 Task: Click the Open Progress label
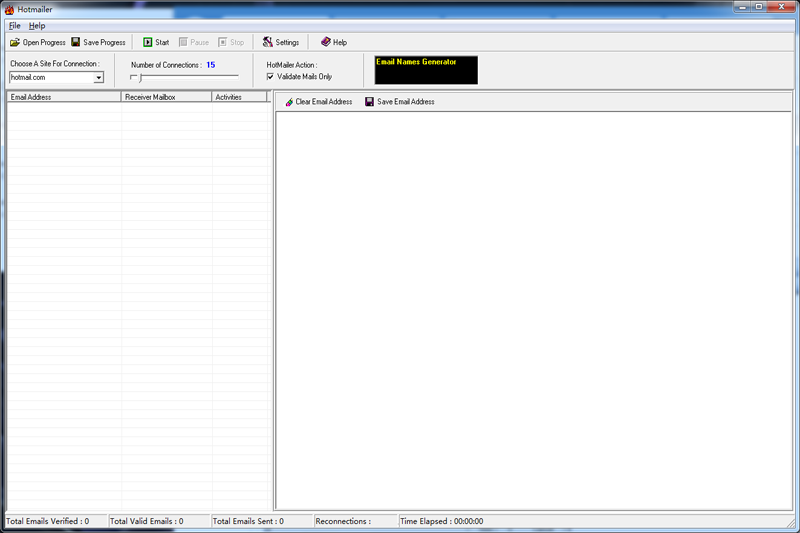(44, 42)
